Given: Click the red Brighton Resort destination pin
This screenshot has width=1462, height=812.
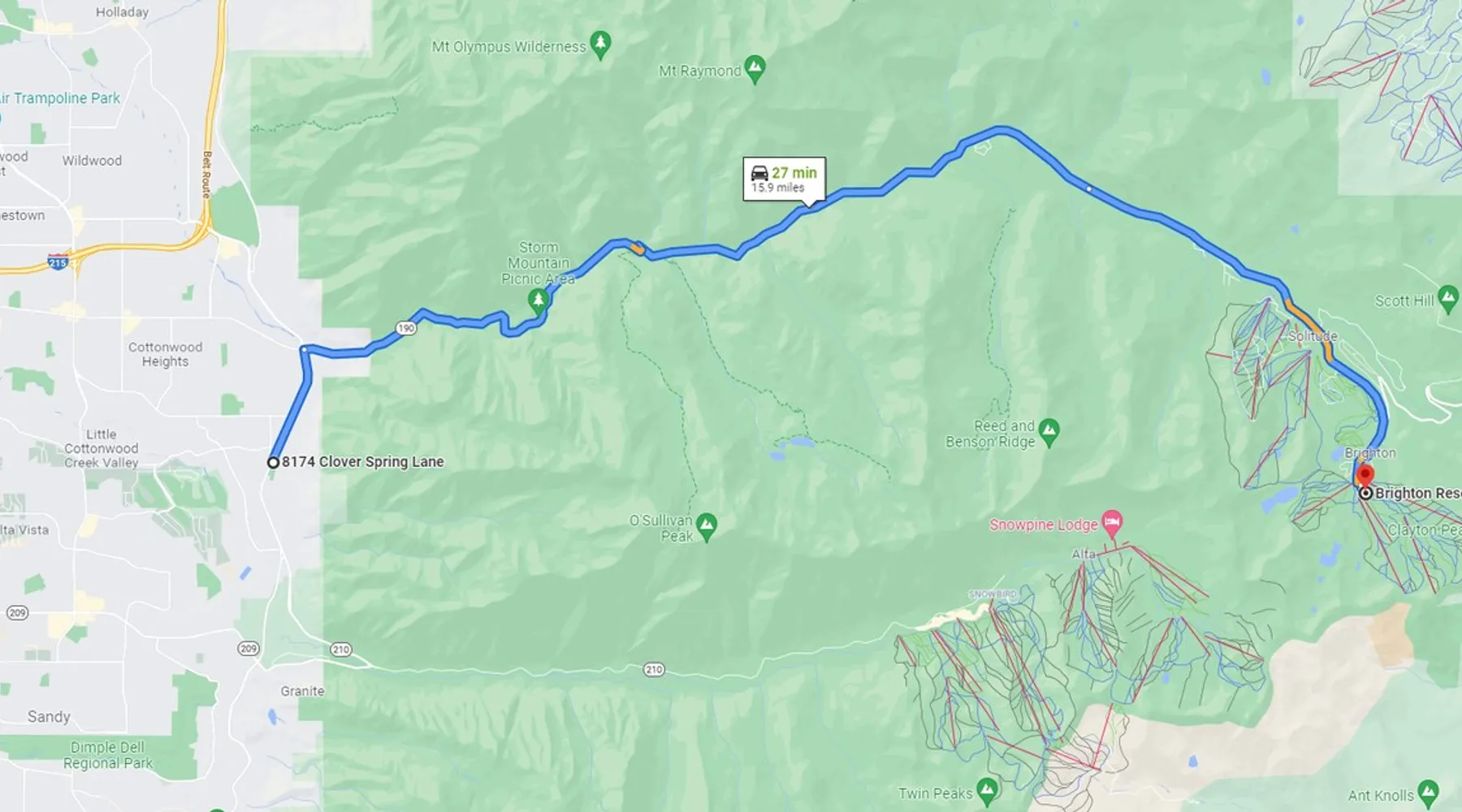Looking at the screenshot, I should click(1365, 475).
